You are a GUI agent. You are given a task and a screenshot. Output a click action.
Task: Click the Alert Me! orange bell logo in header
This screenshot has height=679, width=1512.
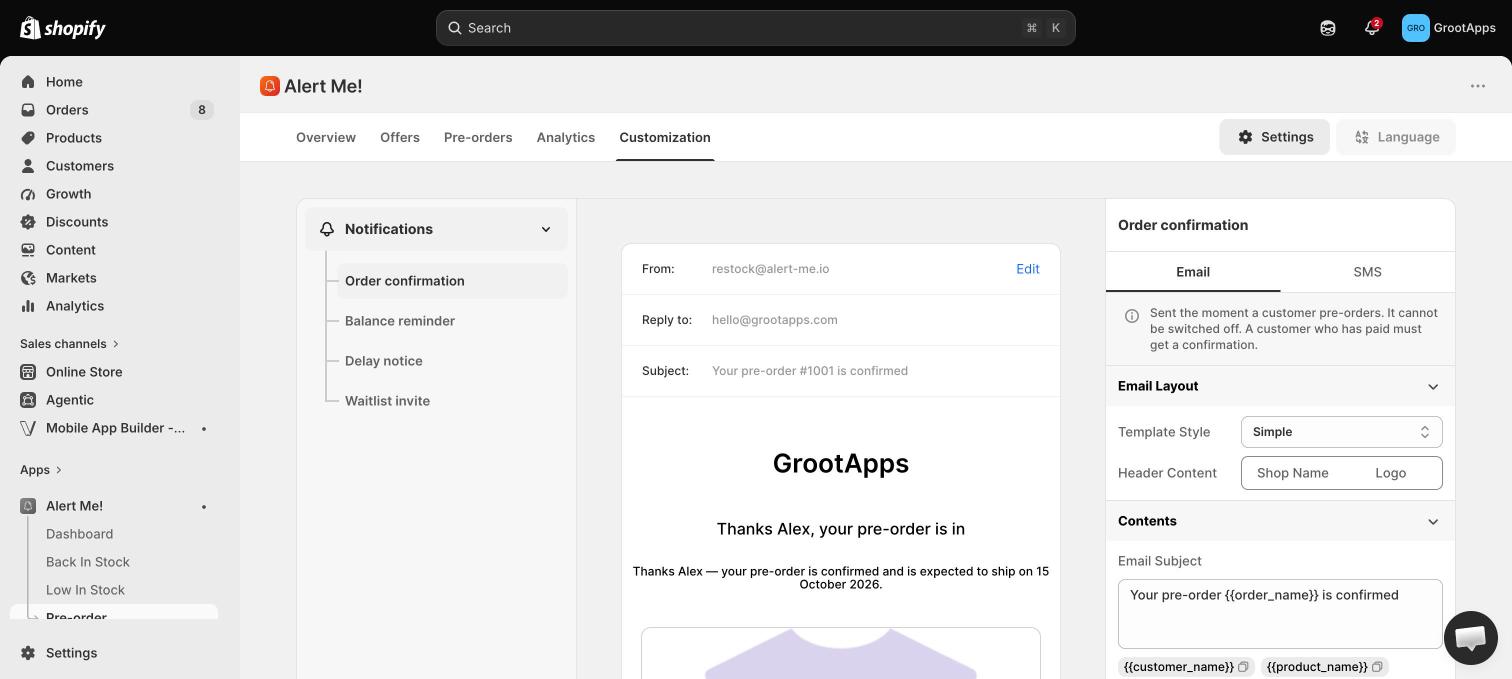pos(269,86)
